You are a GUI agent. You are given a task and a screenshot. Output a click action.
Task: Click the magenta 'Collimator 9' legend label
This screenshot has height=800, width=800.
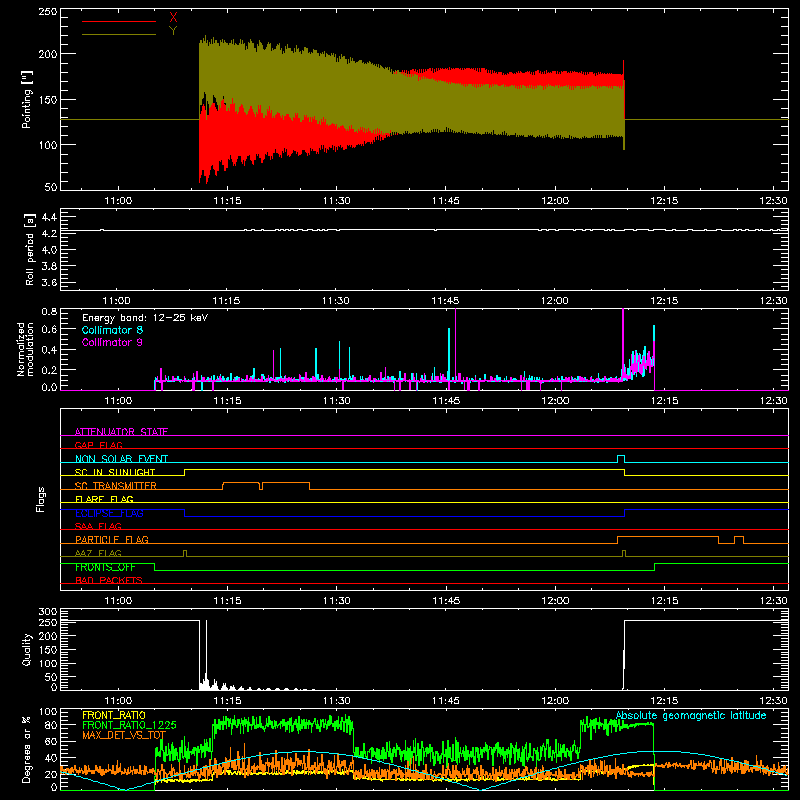(112, 342)
